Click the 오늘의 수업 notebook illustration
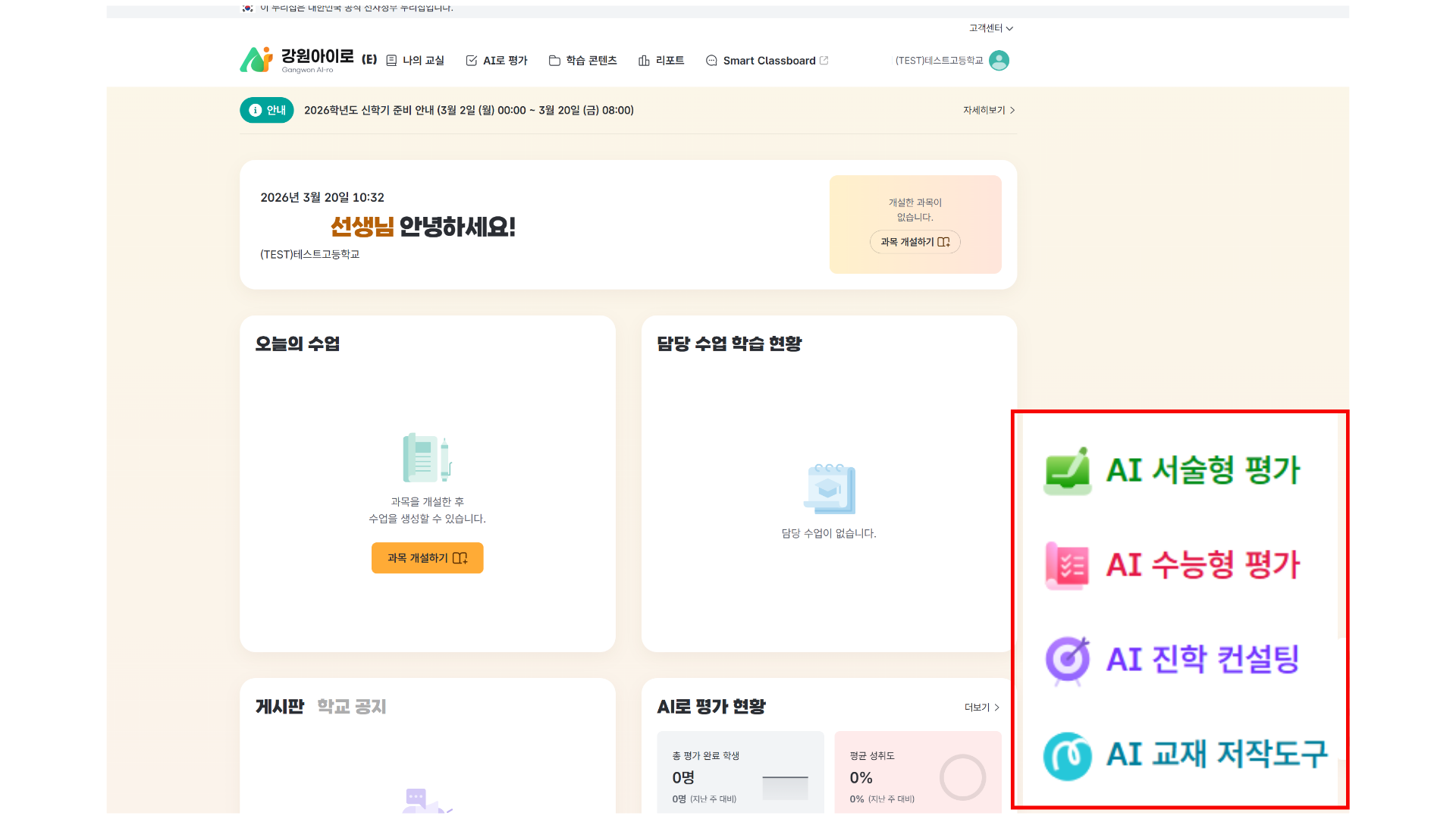Viewport: 1456px width, 819px height. pyautogui.click(x=426, y=457)
